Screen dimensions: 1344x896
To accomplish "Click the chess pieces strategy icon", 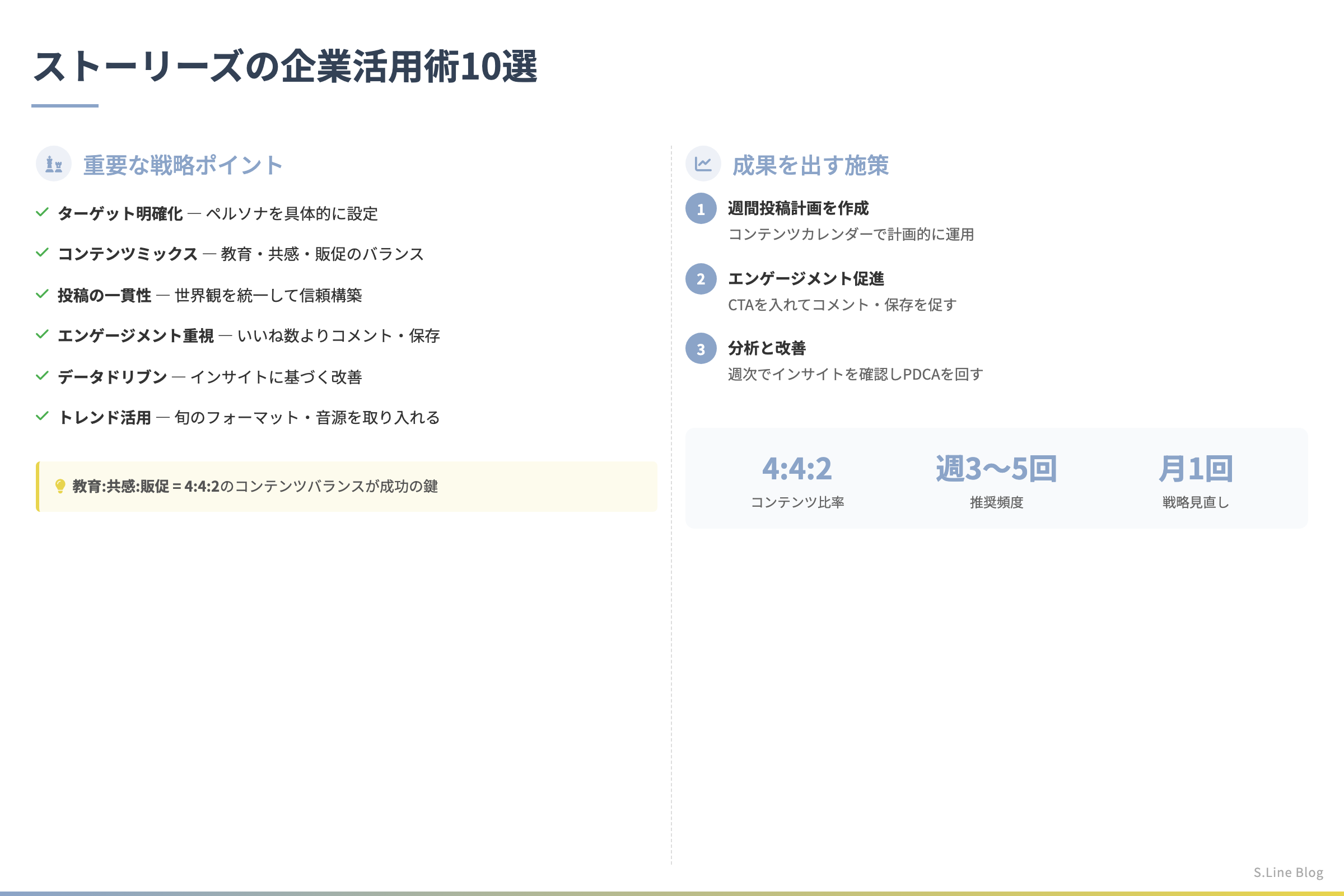I will point(54,164).
